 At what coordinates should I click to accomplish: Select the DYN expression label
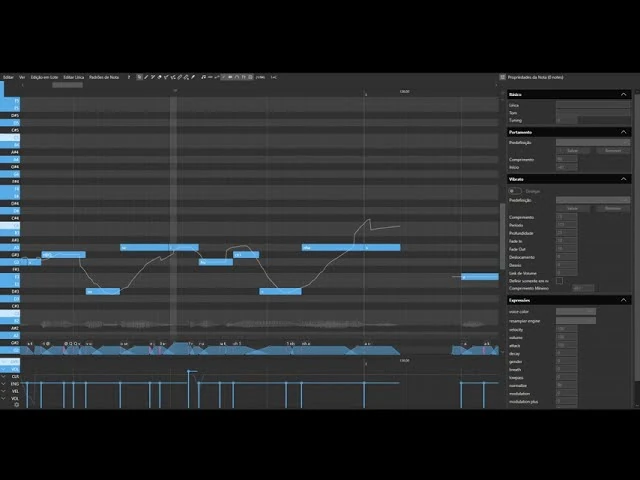pos(15,362)
